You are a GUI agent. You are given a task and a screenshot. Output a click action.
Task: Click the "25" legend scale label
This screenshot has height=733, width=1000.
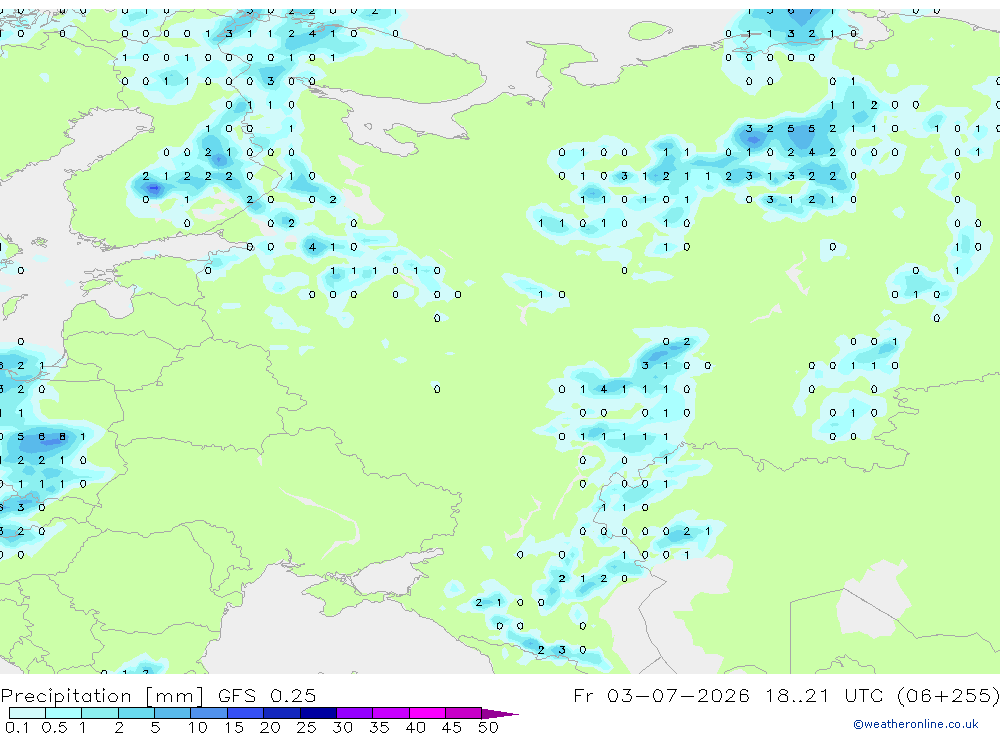(x=306, y=727)
